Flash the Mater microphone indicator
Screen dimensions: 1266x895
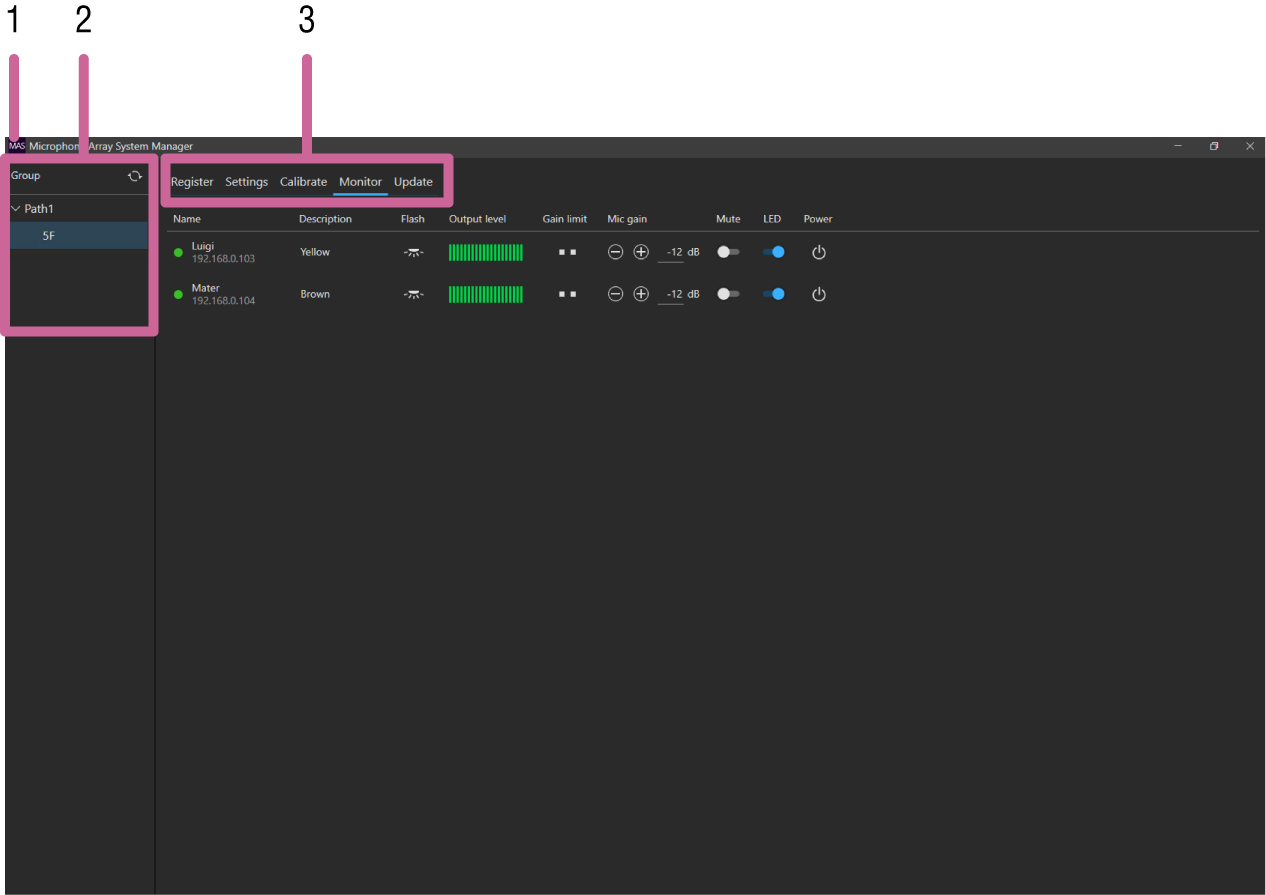click(413, 294)
